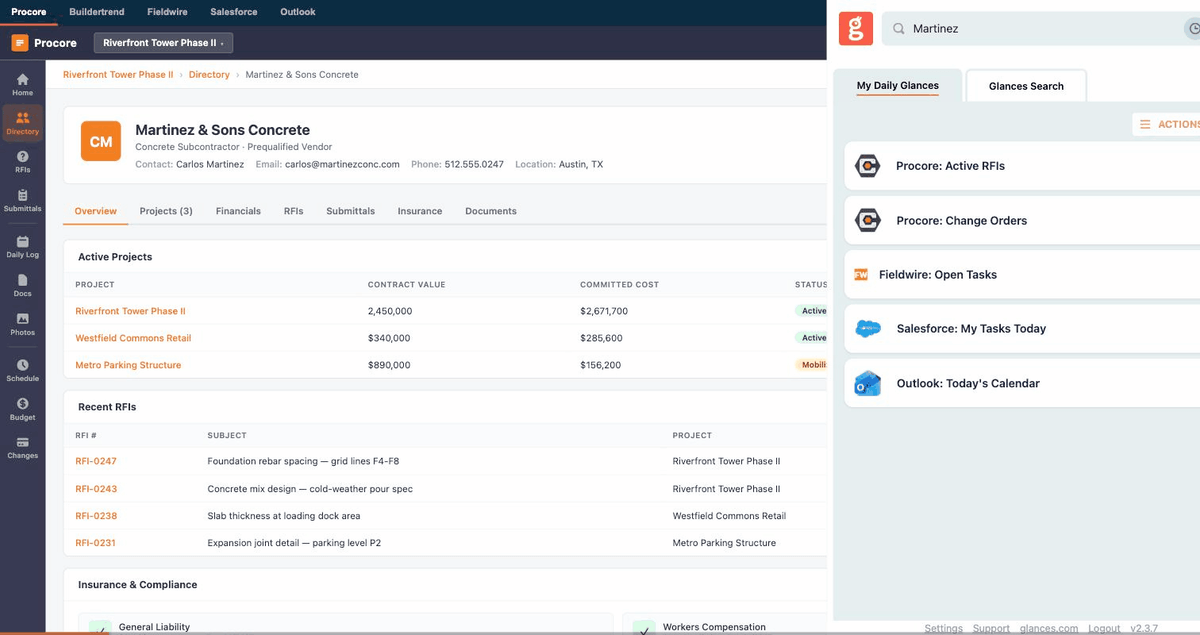Switch to the Outlook tab
Viewport: 1200px width, 635px height.
pos(296,12)
